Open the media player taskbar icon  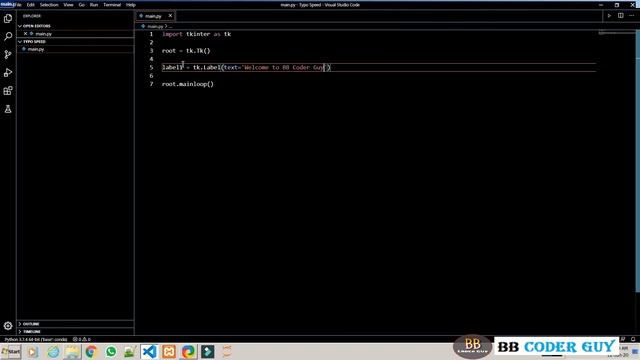(33, 351)
